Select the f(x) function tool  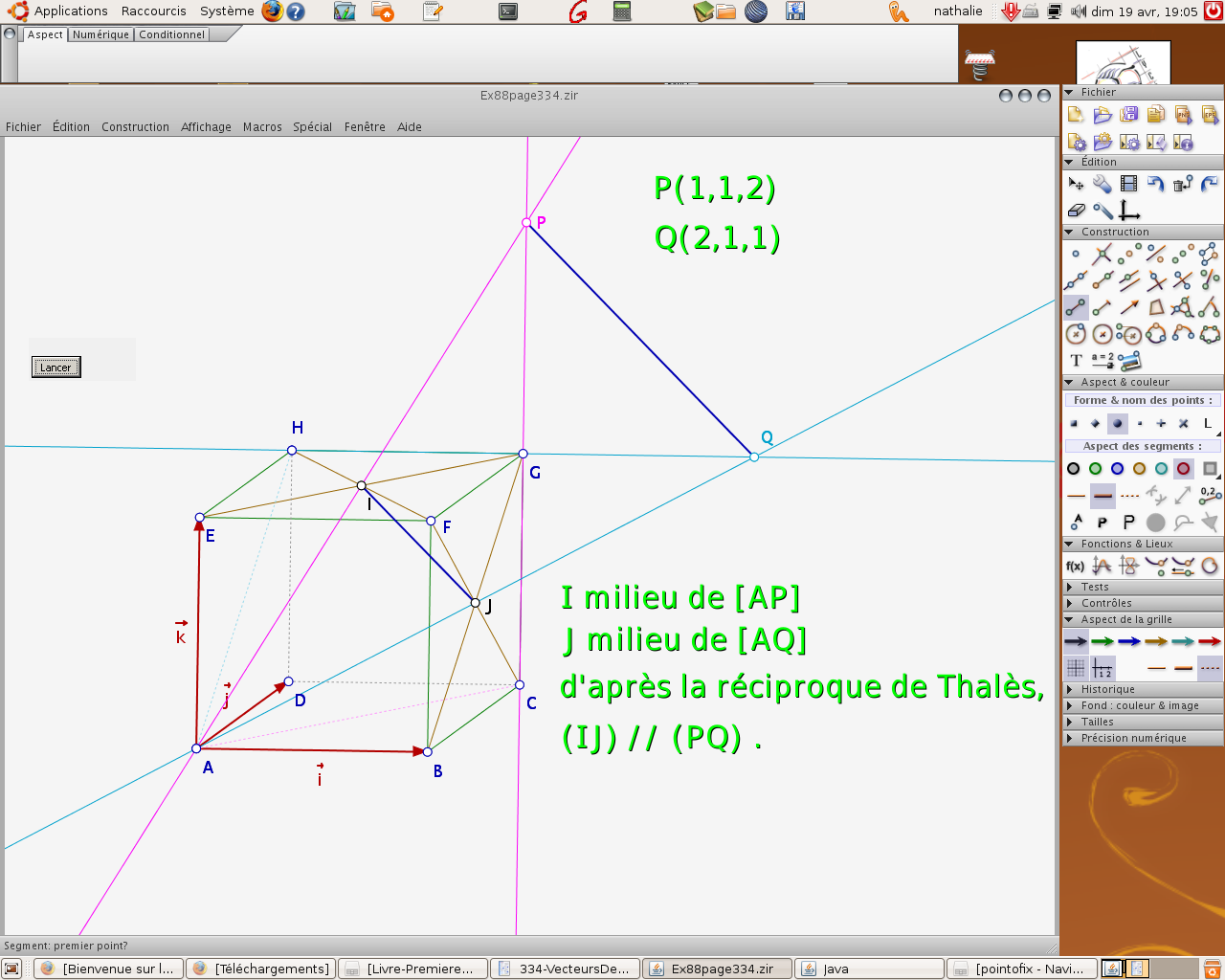(x=1076, y=567)
